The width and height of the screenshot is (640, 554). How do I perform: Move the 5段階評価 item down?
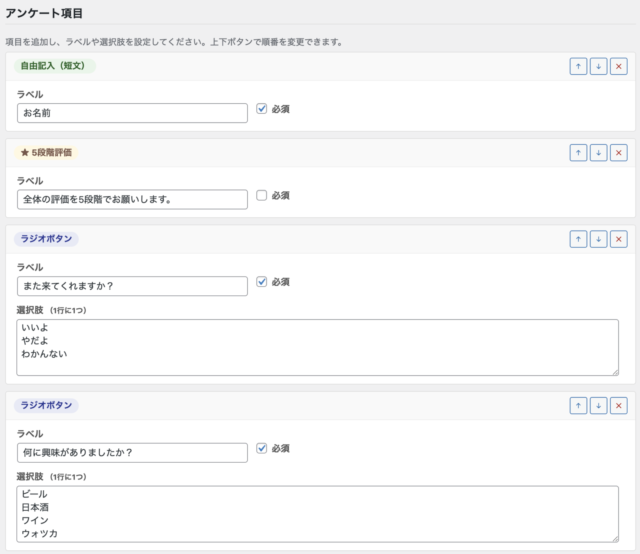598,152
